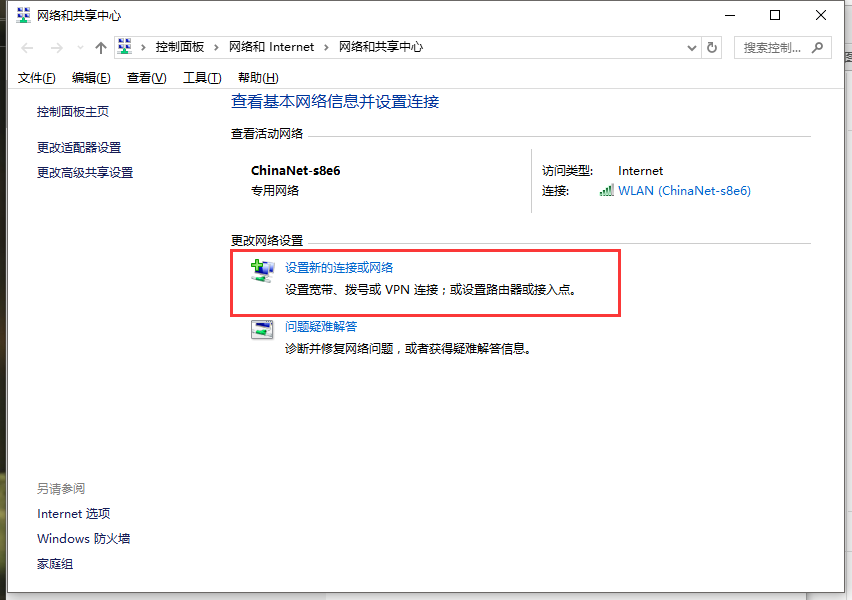
Task: Open Windows 防火墙
Action: [x=84, y=539]
